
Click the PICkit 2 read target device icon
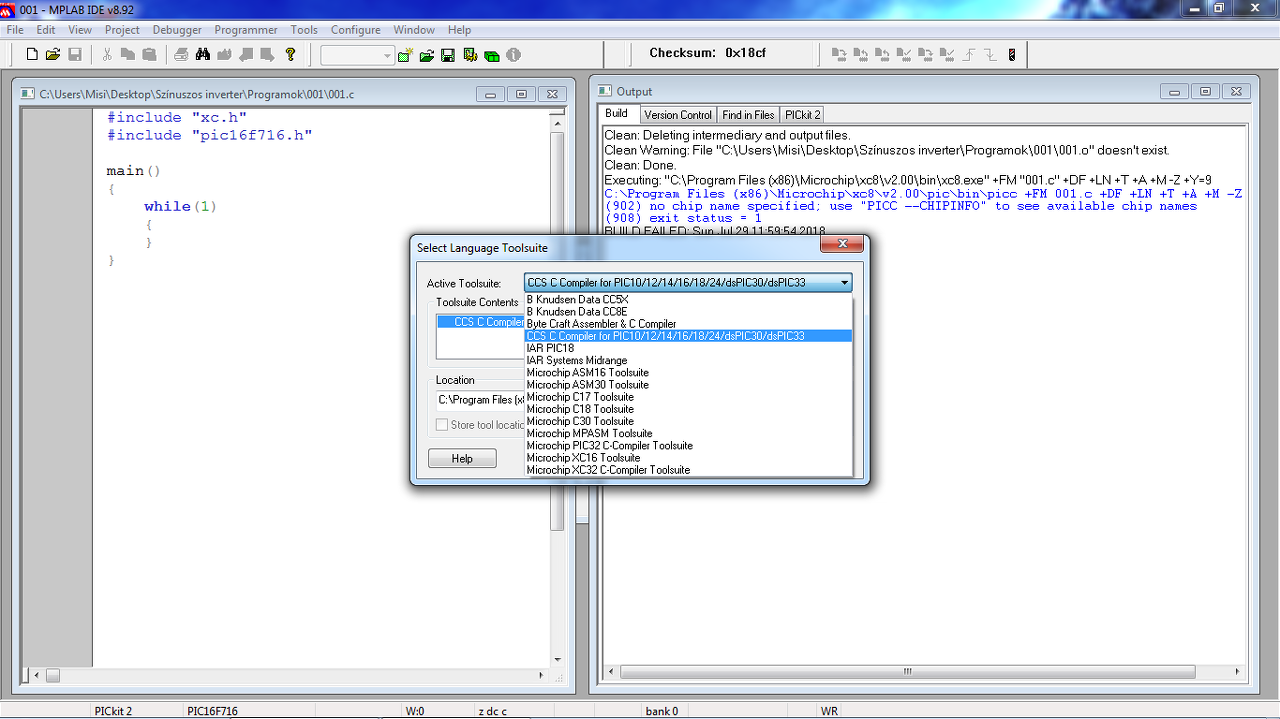860,55
